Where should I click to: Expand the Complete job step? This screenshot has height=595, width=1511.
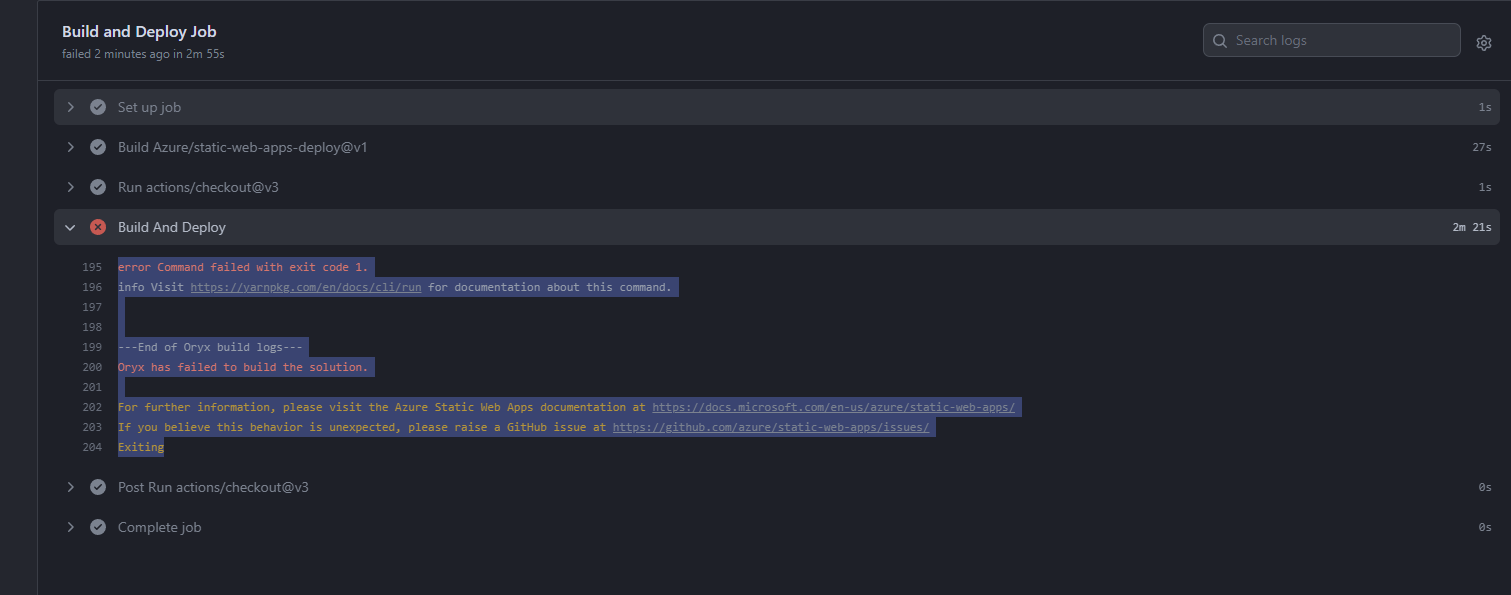coord(70,526)
